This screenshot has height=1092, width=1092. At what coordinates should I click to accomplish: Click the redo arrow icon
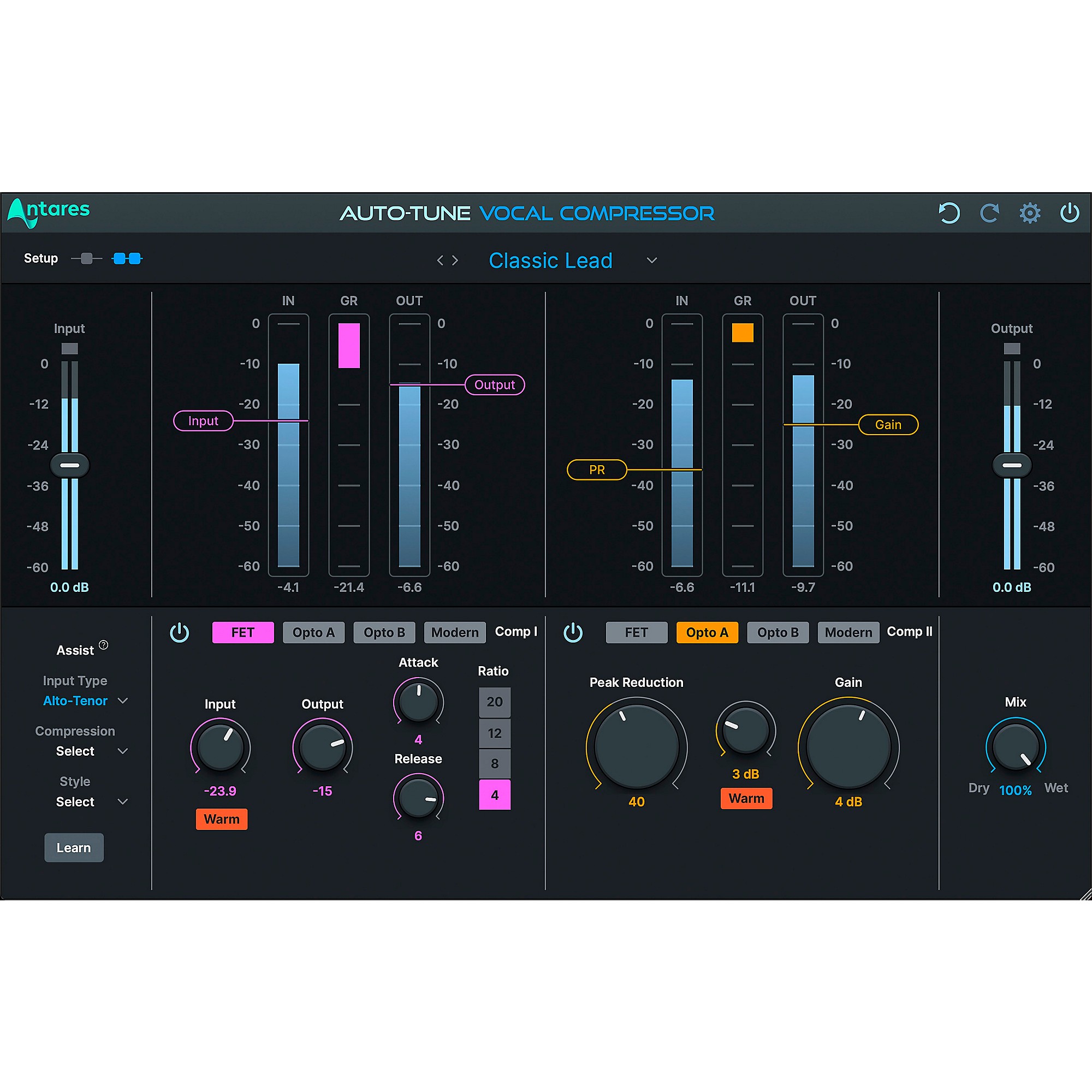coord(989,213)
